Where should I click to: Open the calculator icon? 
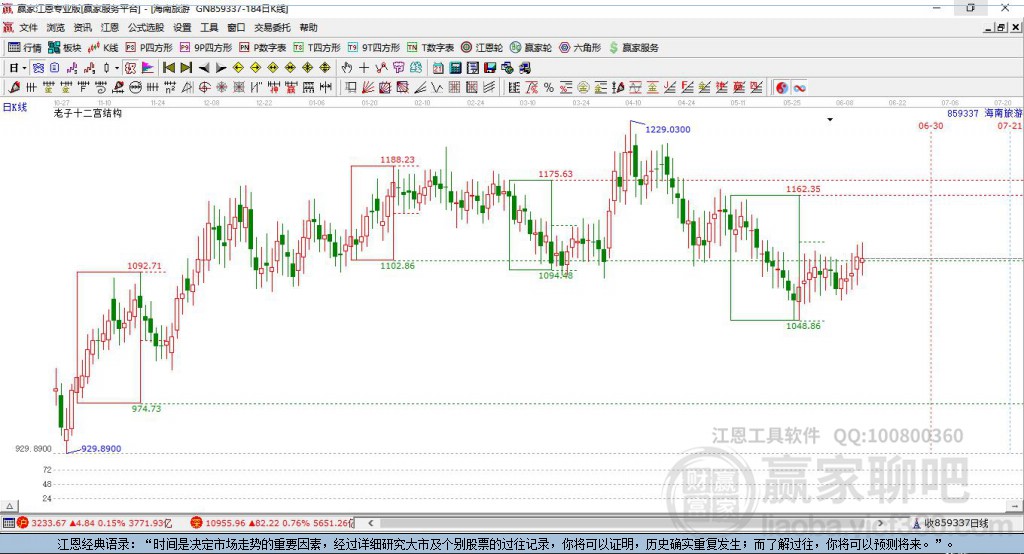pos(455,68)
